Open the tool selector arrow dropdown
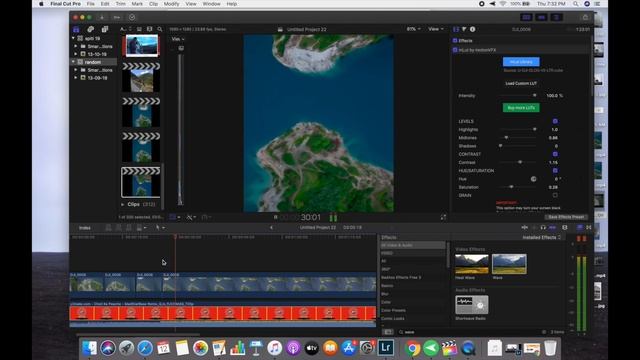Image resolution: width=640 pixels, height=360 pixels. 160,227
